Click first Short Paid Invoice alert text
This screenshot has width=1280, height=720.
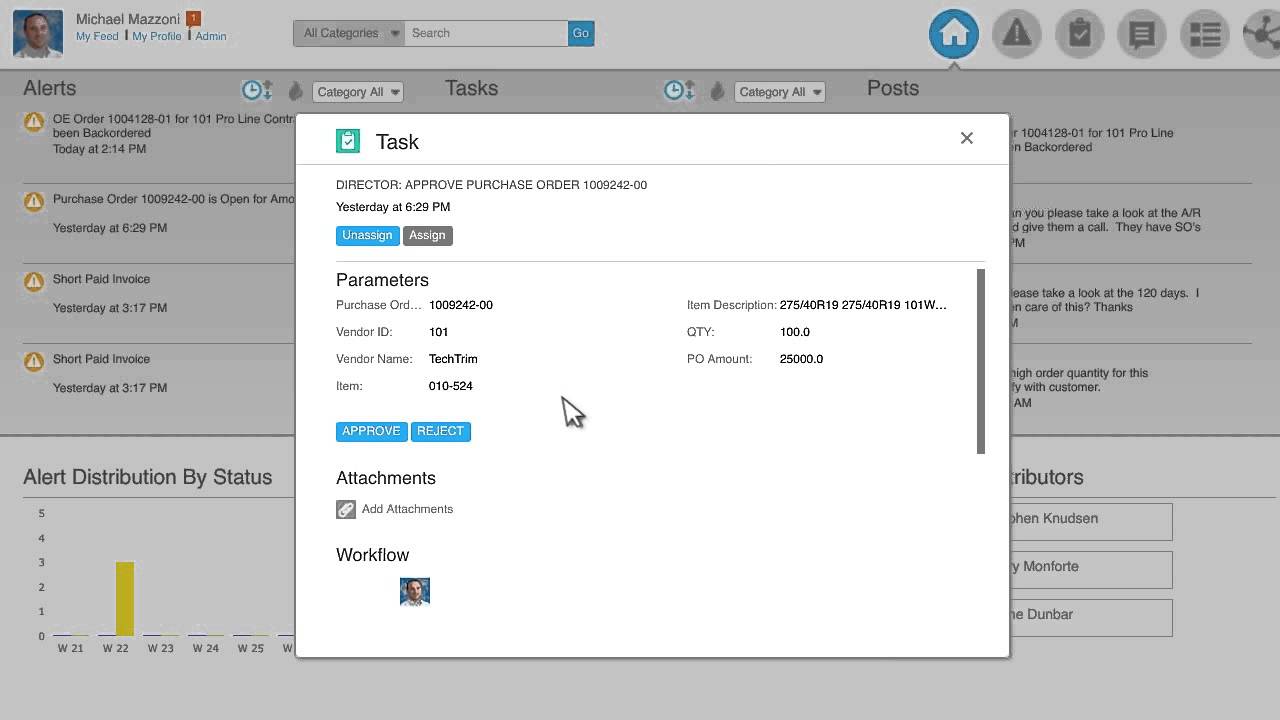pyautogui.click(x=101, y=279)
